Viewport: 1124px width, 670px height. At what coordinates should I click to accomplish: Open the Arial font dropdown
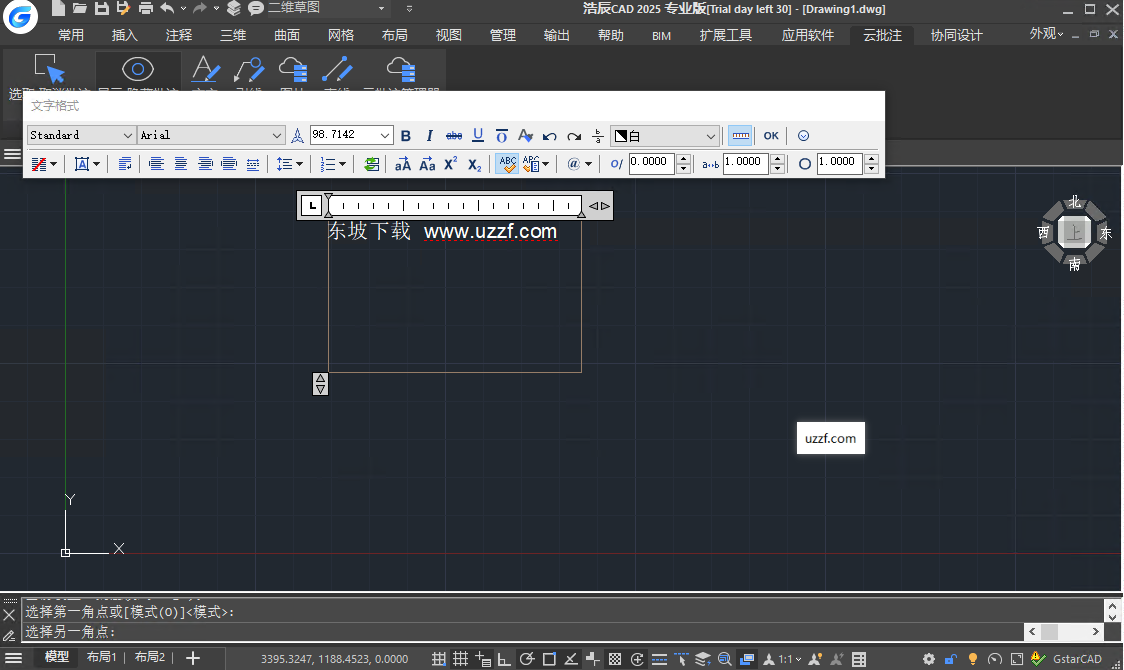click(277, 136)
